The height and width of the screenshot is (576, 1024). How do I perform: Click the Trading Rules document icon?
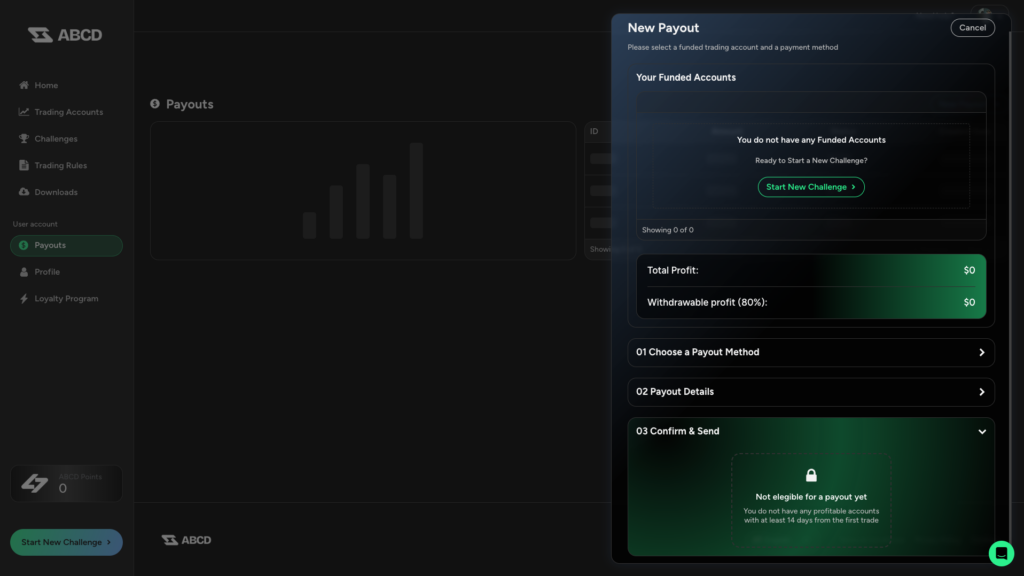pyautogui.click(x=24, y=166)
